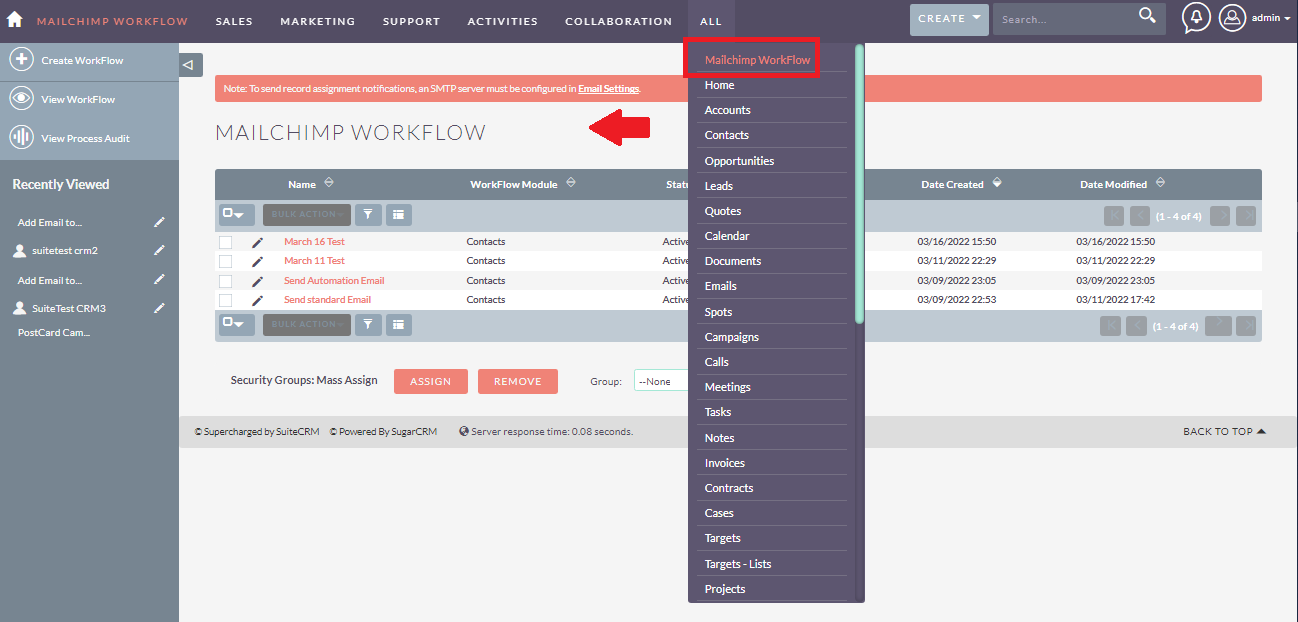This screenshot has height=622, width=1298.
Task: Click the pencil beside suitetest crm2
Action: [x=159, y=250]
